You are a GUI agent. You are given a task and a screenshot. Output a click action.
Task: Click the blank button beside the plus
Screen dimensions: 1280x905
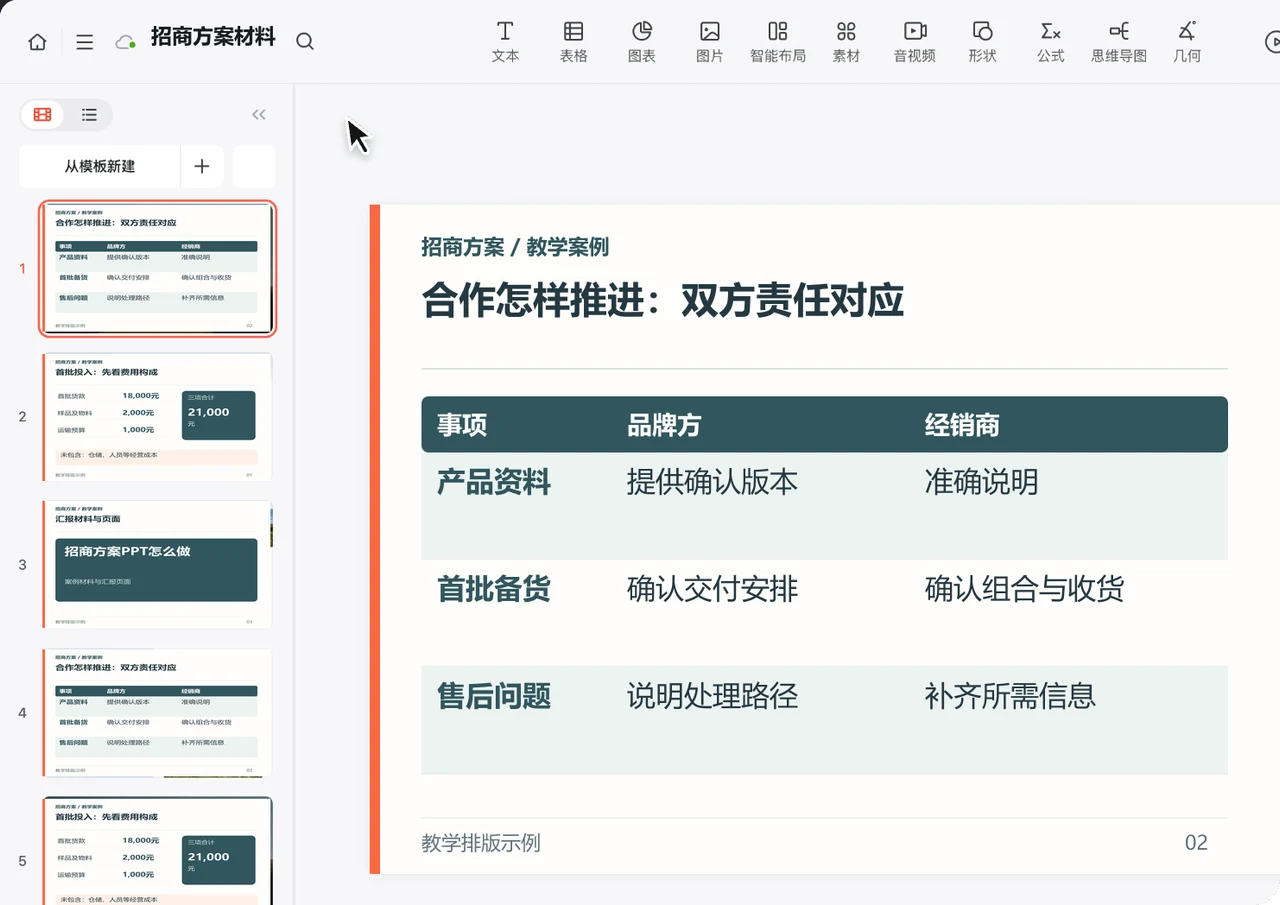[254, 166]
